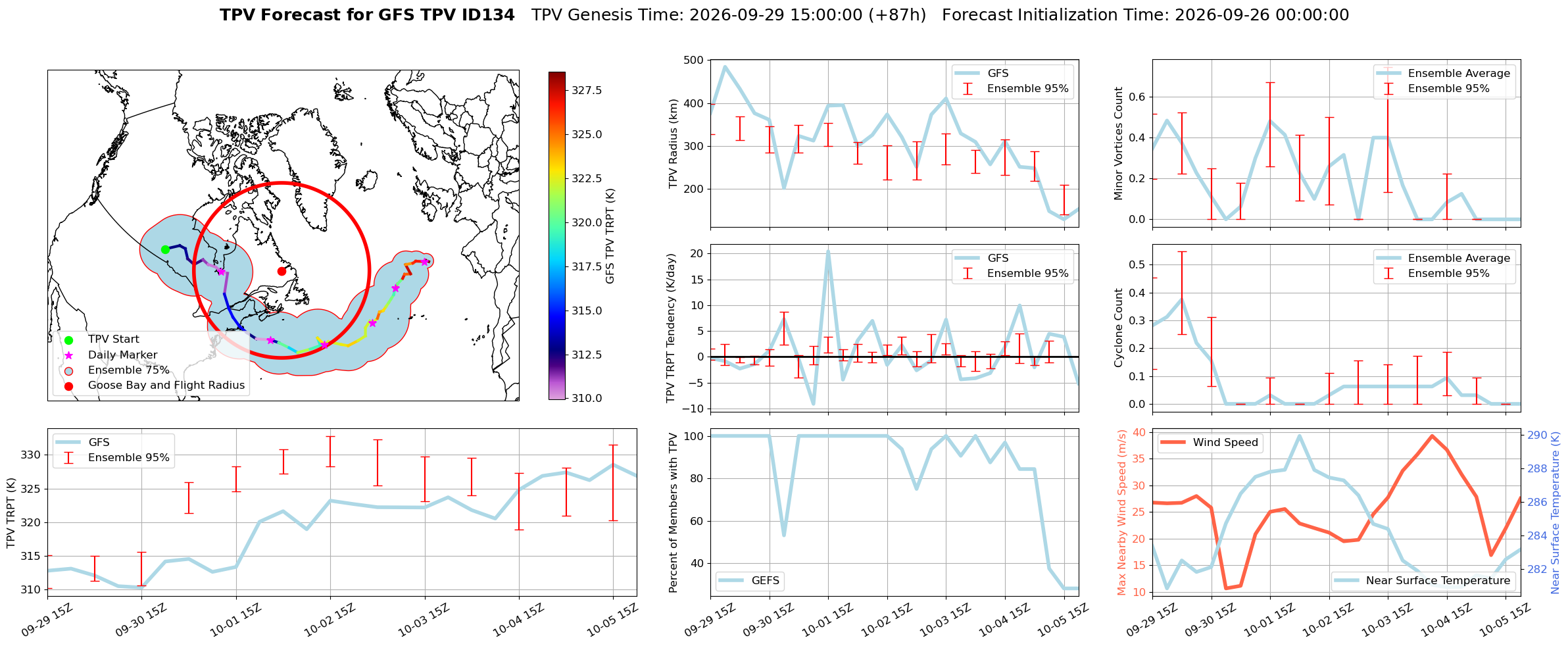Click the "TPV TRPT Tendency (K/day)" axis label
The width and height of the screenshot is (1568, 646).
point(670,328)
